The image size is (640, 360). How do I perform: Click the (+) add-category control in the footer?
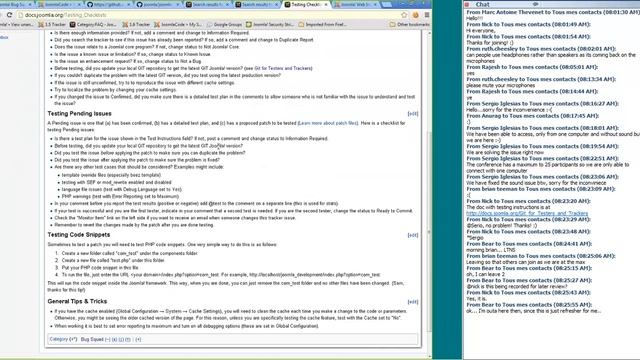point(138,339)
